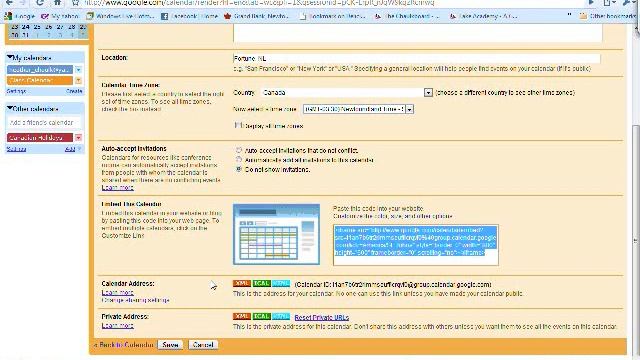Screen dimensions: 640x360
Task: Click the Location field containing Fortune, NL
Action: tap(416, 58)
